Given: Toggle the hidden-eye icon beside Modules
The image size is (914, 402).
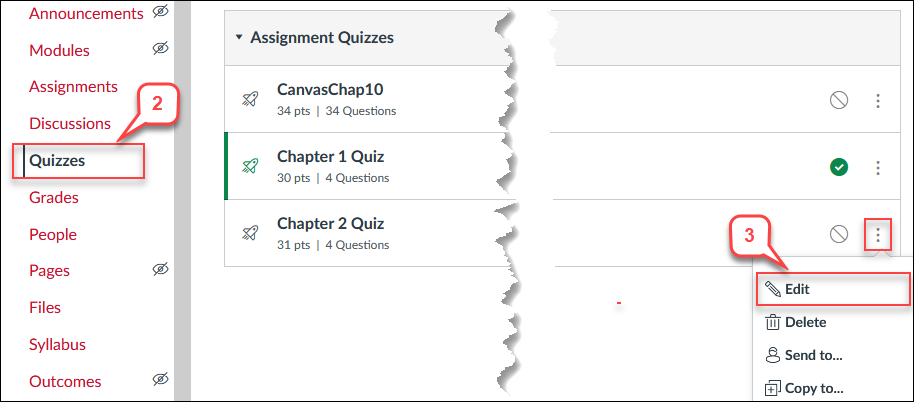Looking at the screenshot, I should click(x=161, y=49).
